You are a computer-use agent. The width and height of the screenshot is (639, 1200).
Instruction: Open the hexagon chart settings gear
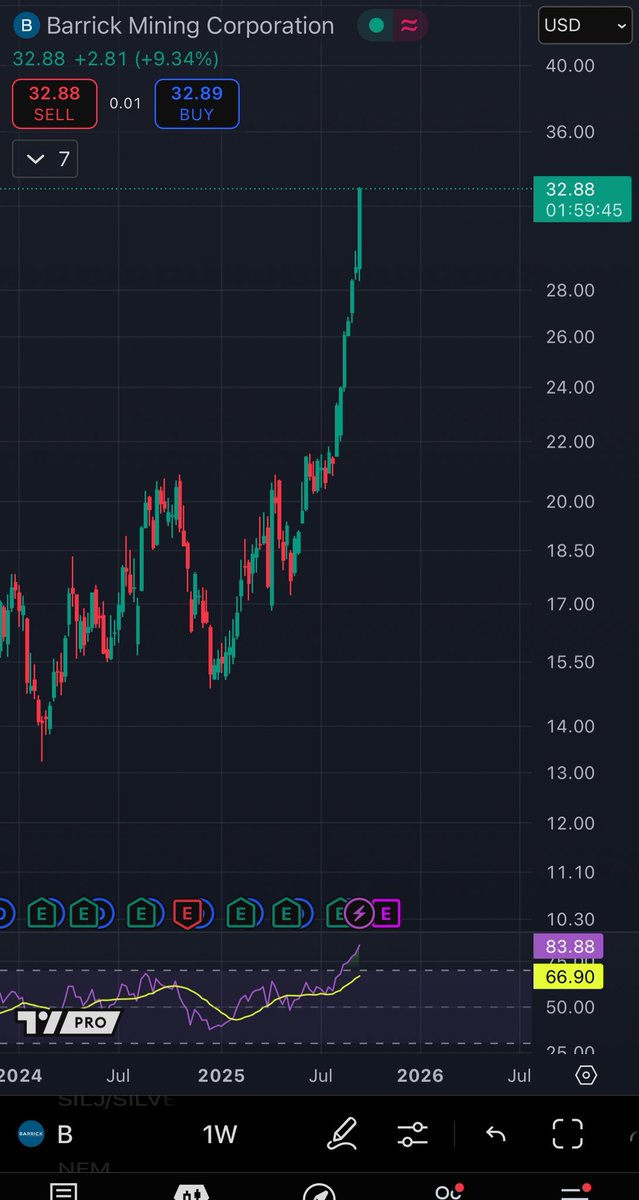pyautogui.click(x=586, y=1075)
